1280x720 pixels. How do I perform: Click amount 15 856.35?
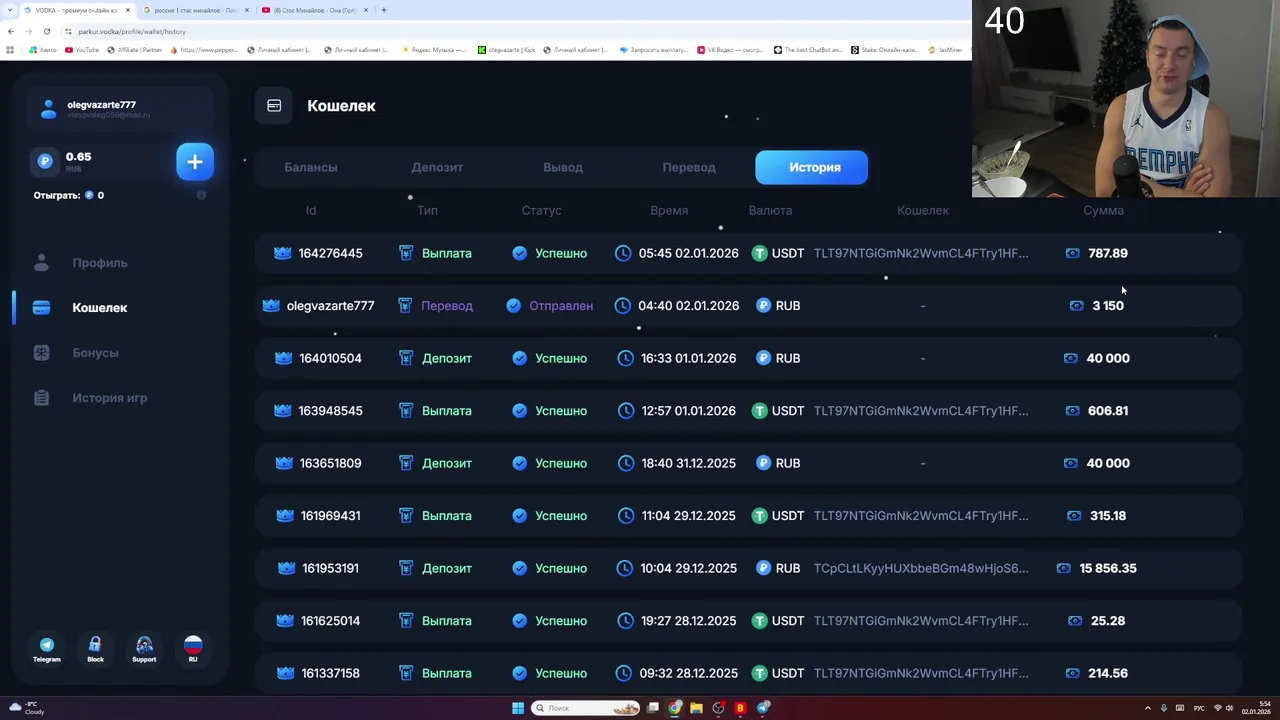pyautogui.click(x=1108, y=568)
